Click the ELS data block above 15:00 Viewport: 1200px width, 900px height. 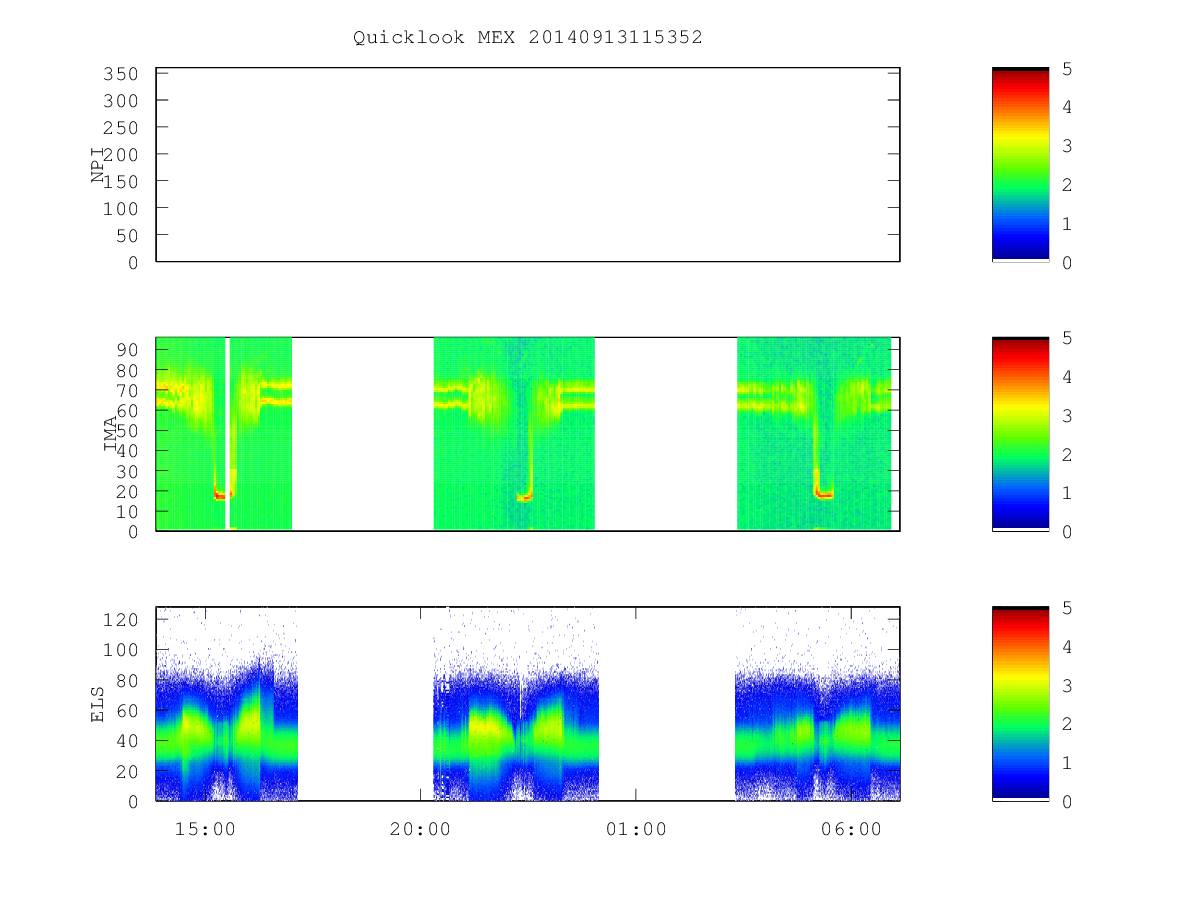point(227,704)
